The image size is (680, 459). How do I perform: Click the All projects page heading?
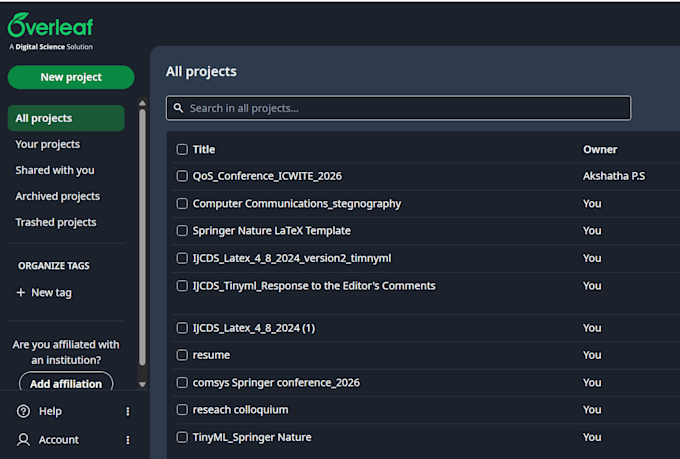201,71
